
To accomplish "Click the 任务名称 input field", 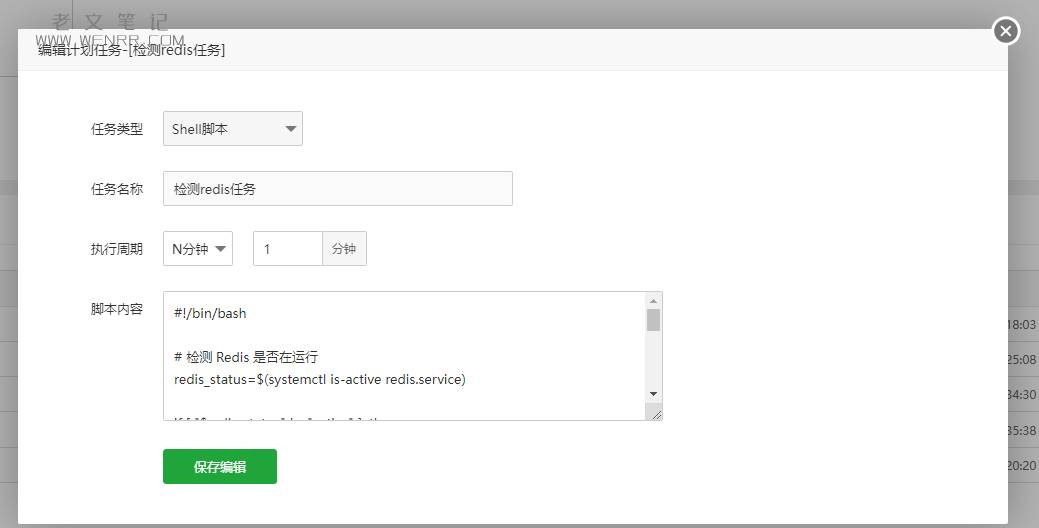I will [x=337, y=189].
